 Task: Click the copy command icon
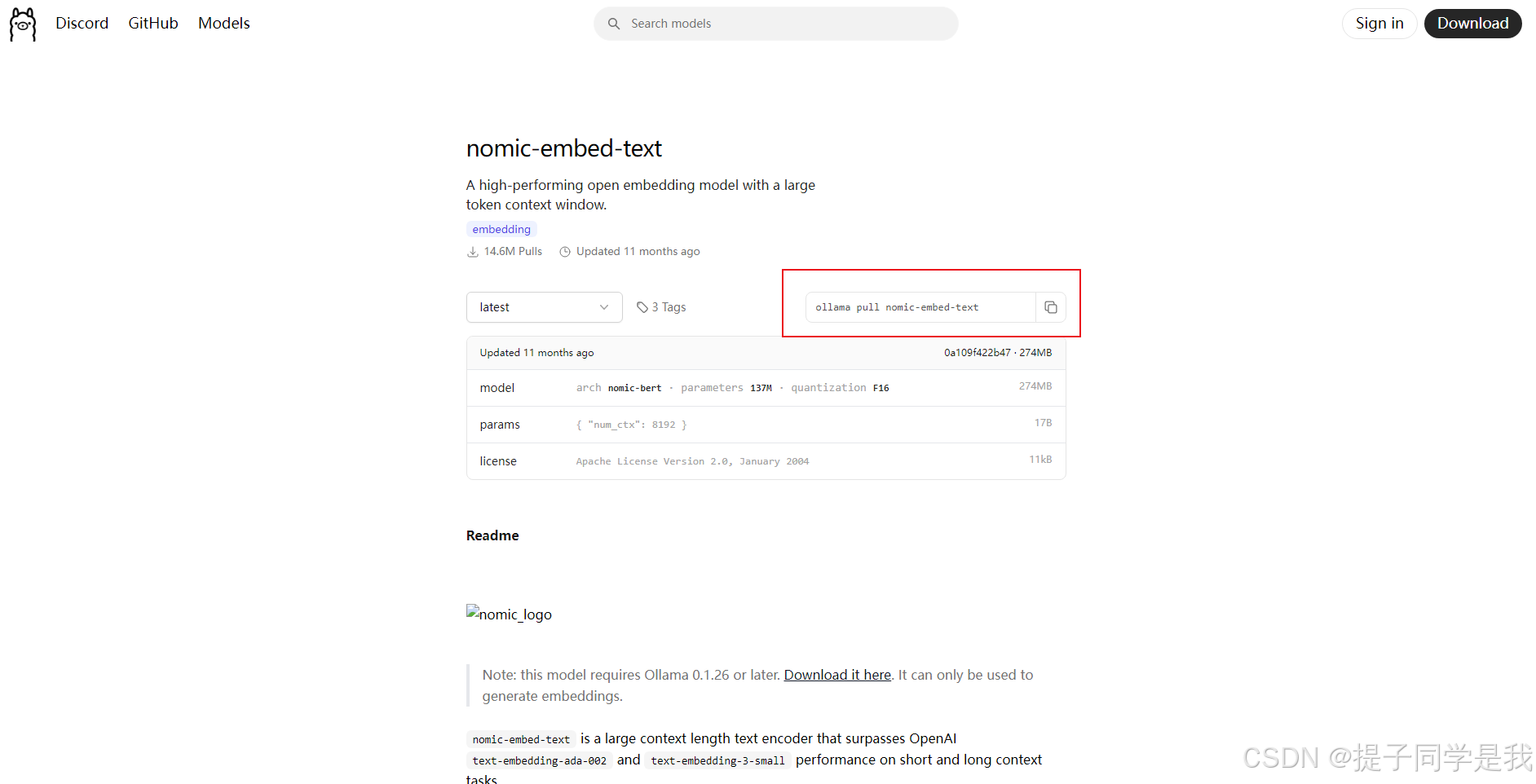pos(1051,307)
